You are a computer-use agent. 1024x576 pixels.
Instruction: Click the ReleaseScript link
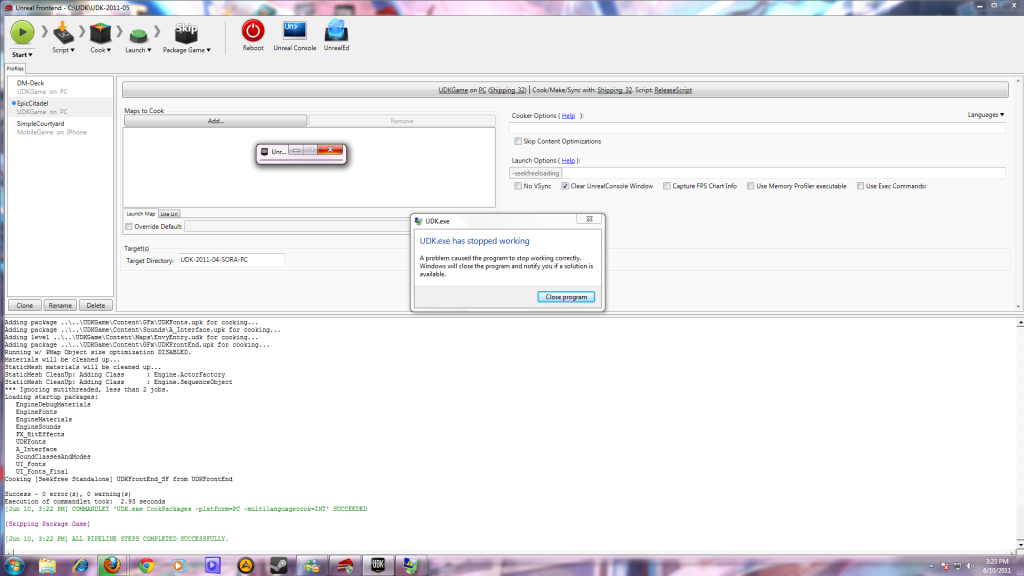tap(673, 90)
